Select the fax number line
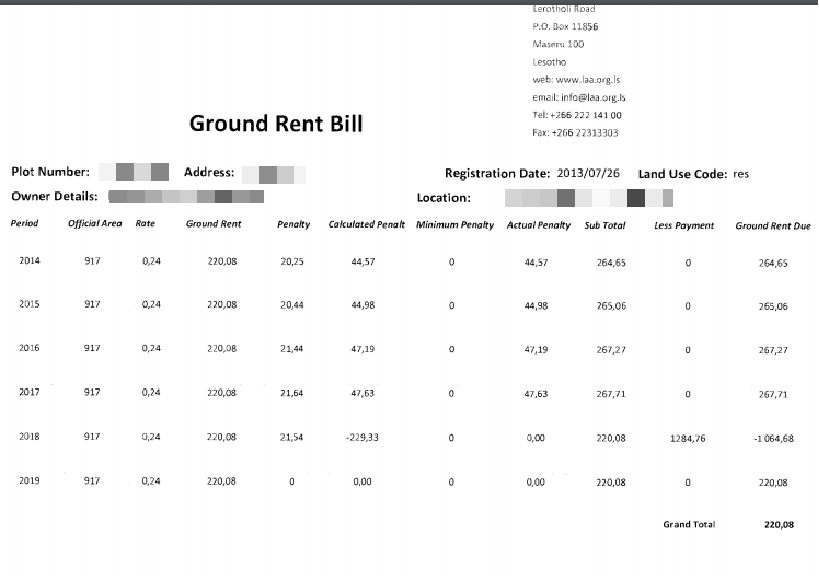819x582 pixels. [x=575, y=133]
